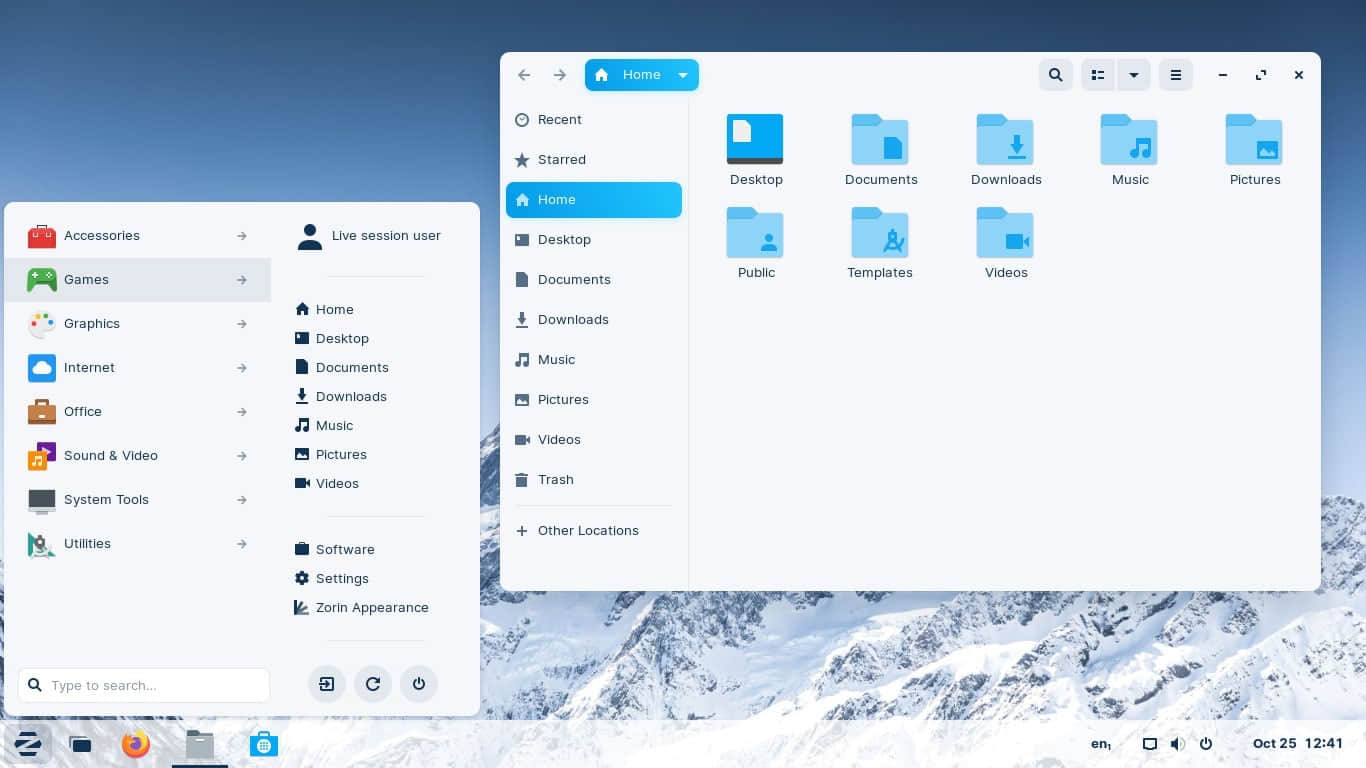Expand Utilities category in Zorin menu
1366x768 pixels.
(x=138, y=544)
